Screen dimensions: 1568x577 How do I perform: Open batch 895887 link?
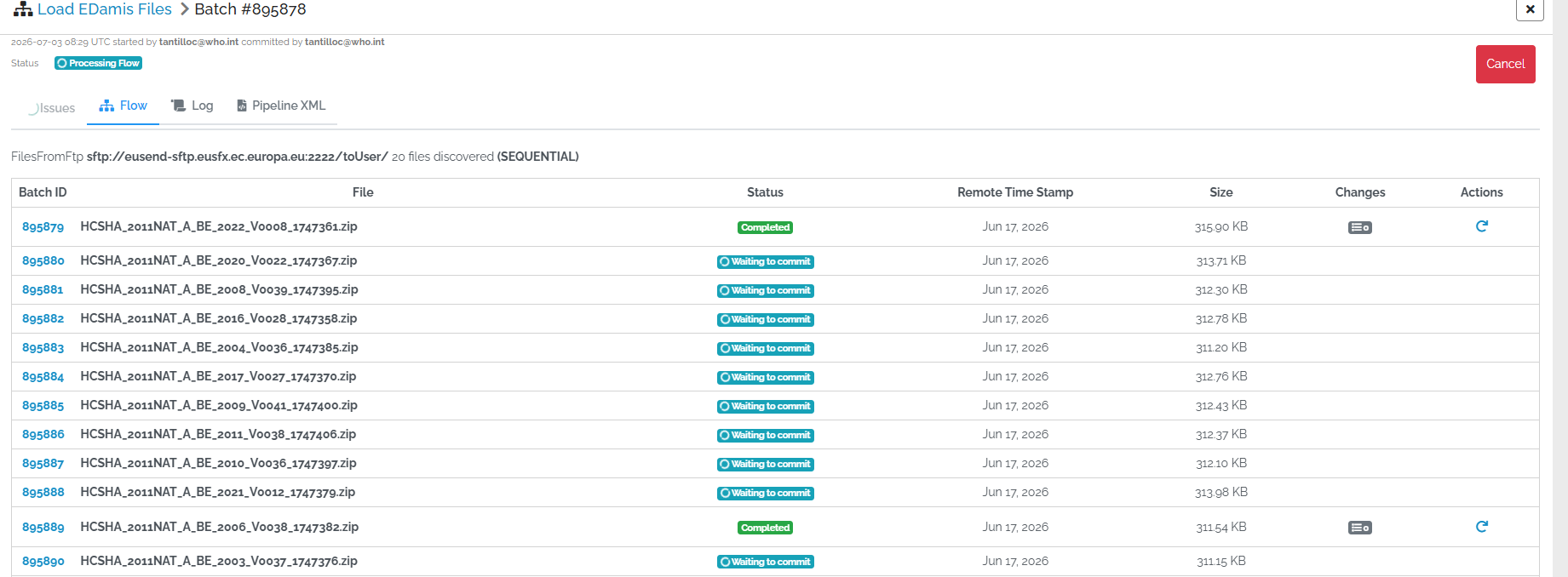click(43, 464)
